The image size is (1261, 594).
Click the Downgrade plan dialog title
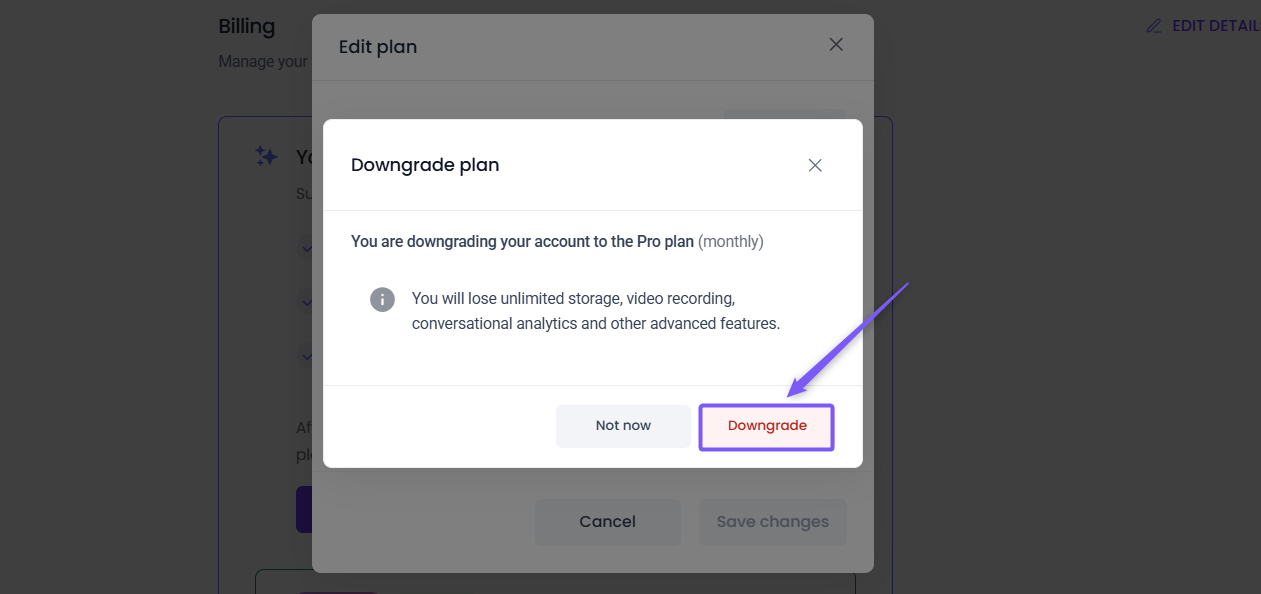425,165
